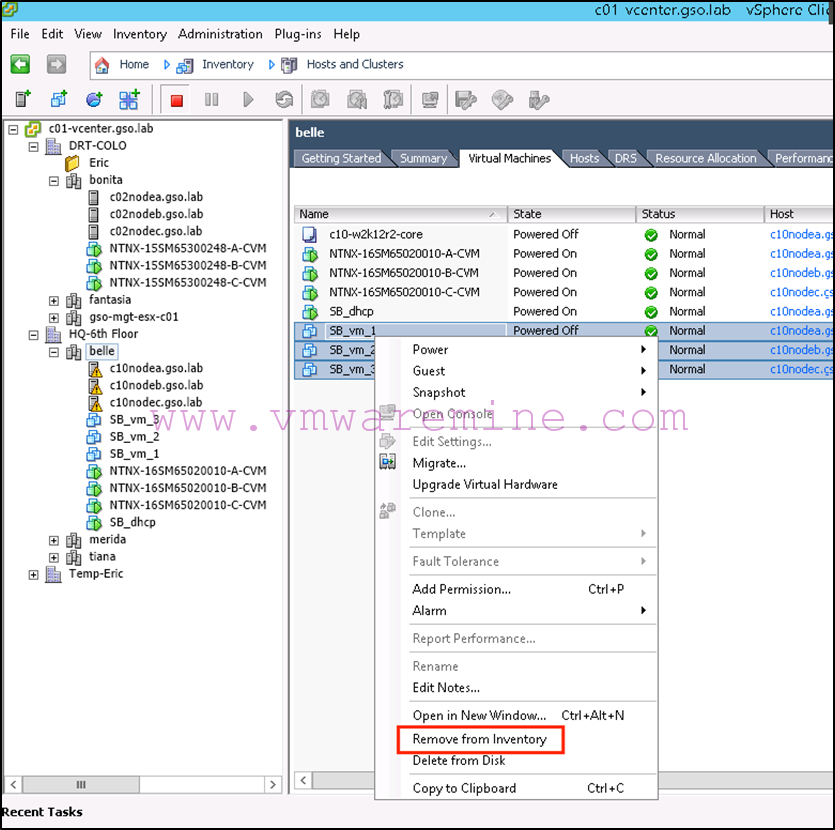
Task: Click the grey Forward navigation arrow
Action: tap(56, 64)
